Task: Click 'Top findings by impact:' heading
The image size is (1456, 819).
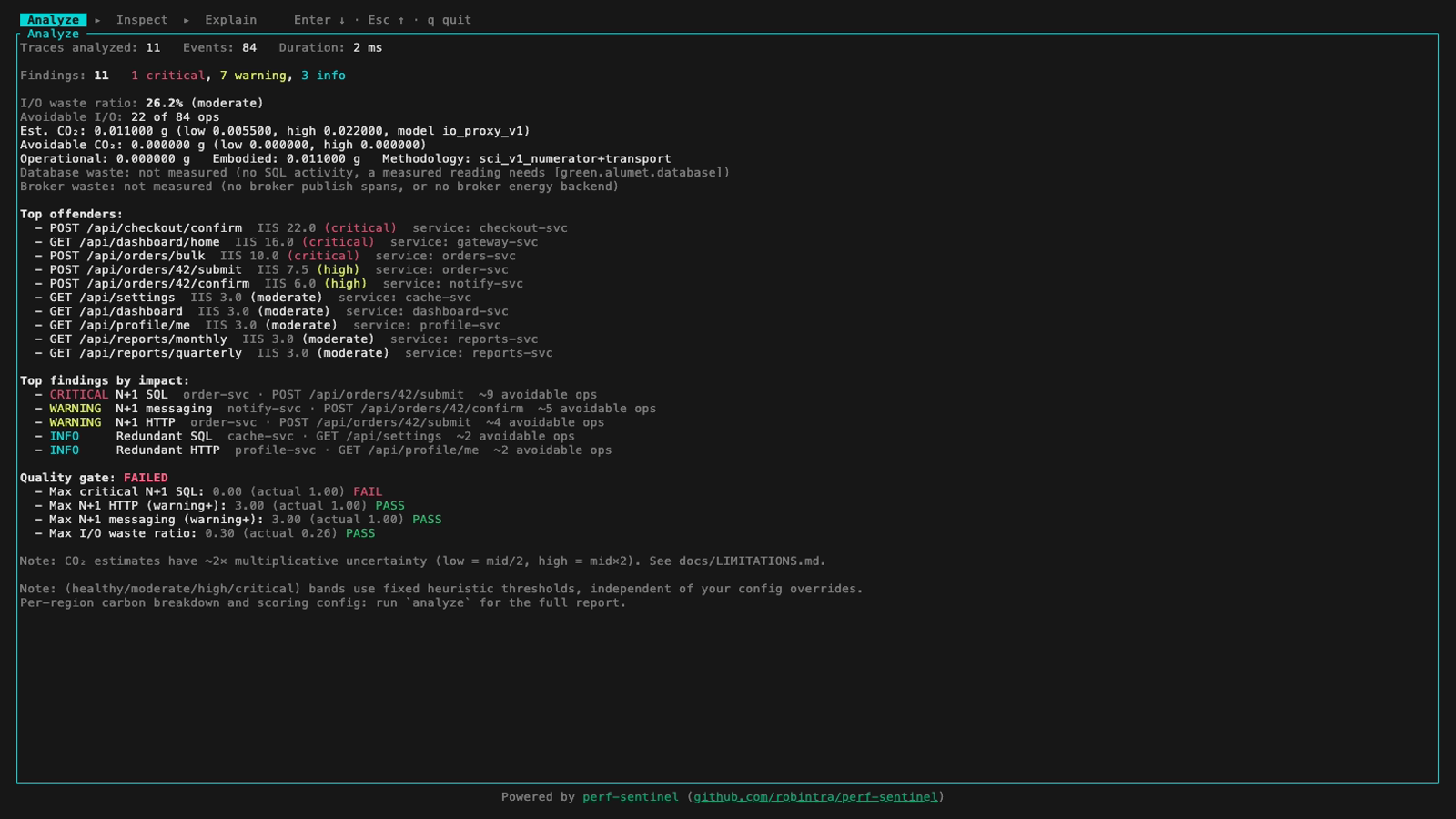Action: (x=105, y=381)
